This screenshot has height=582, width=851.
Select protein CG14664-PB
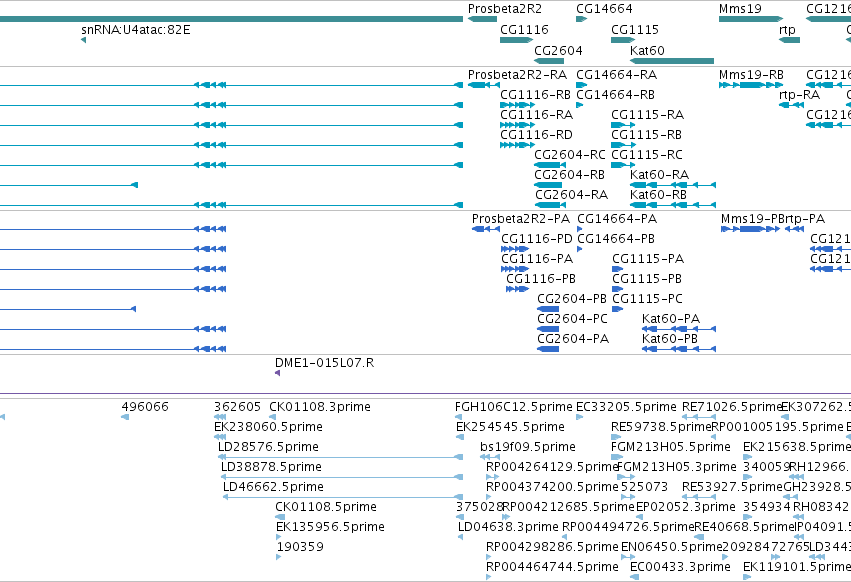point(616,239)
